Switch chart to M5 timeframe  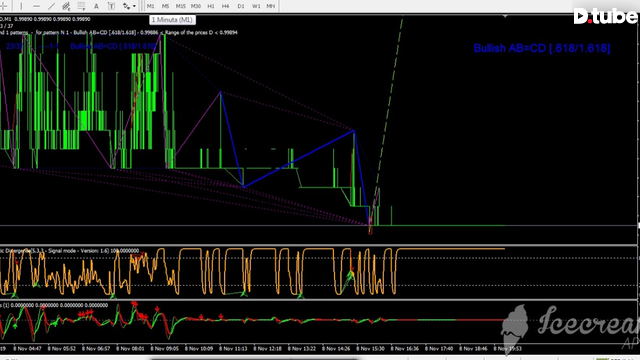pos(165,6)
